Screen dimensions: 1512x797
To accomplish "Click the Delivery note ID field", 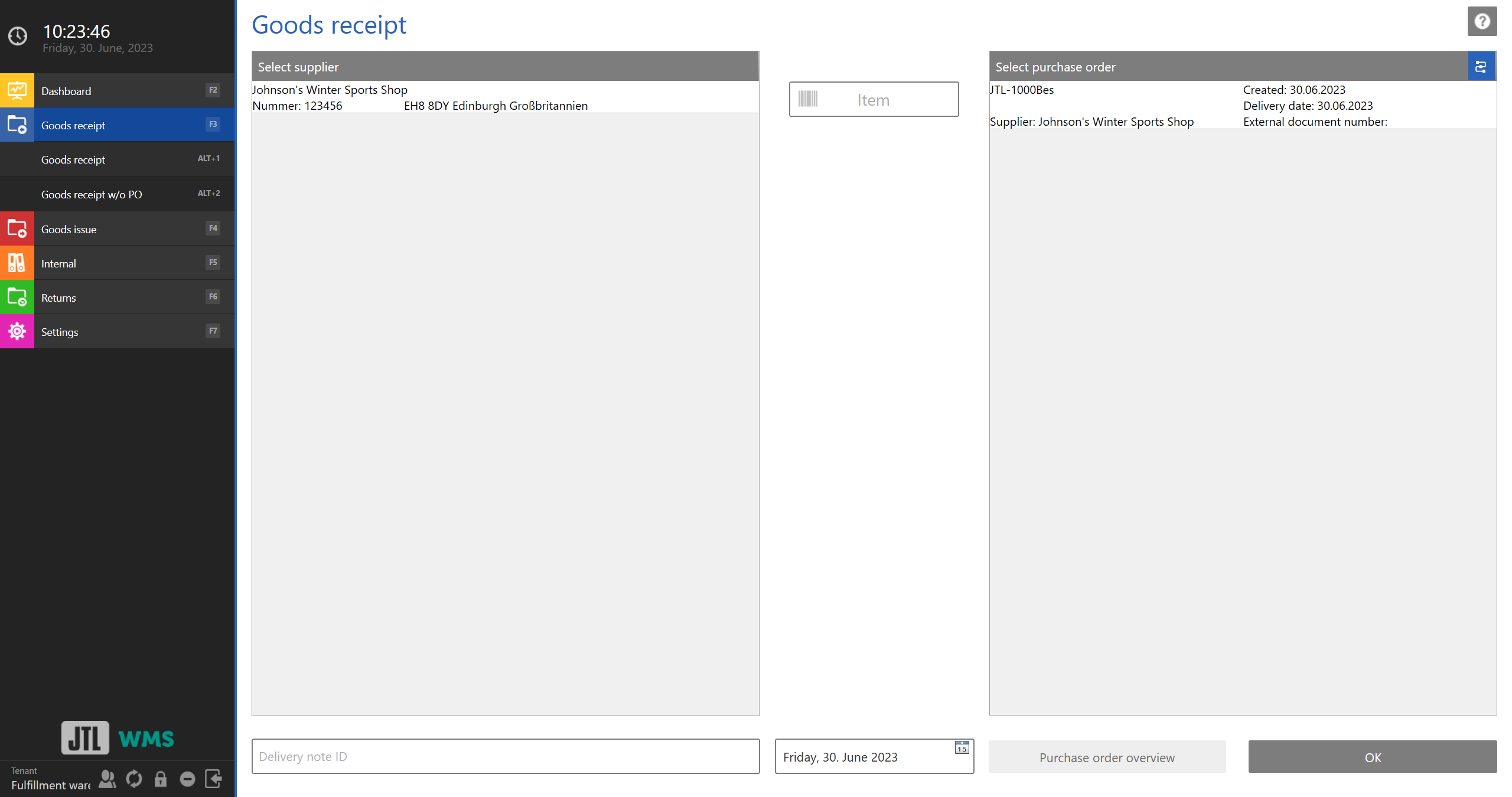I will [505, 757].
